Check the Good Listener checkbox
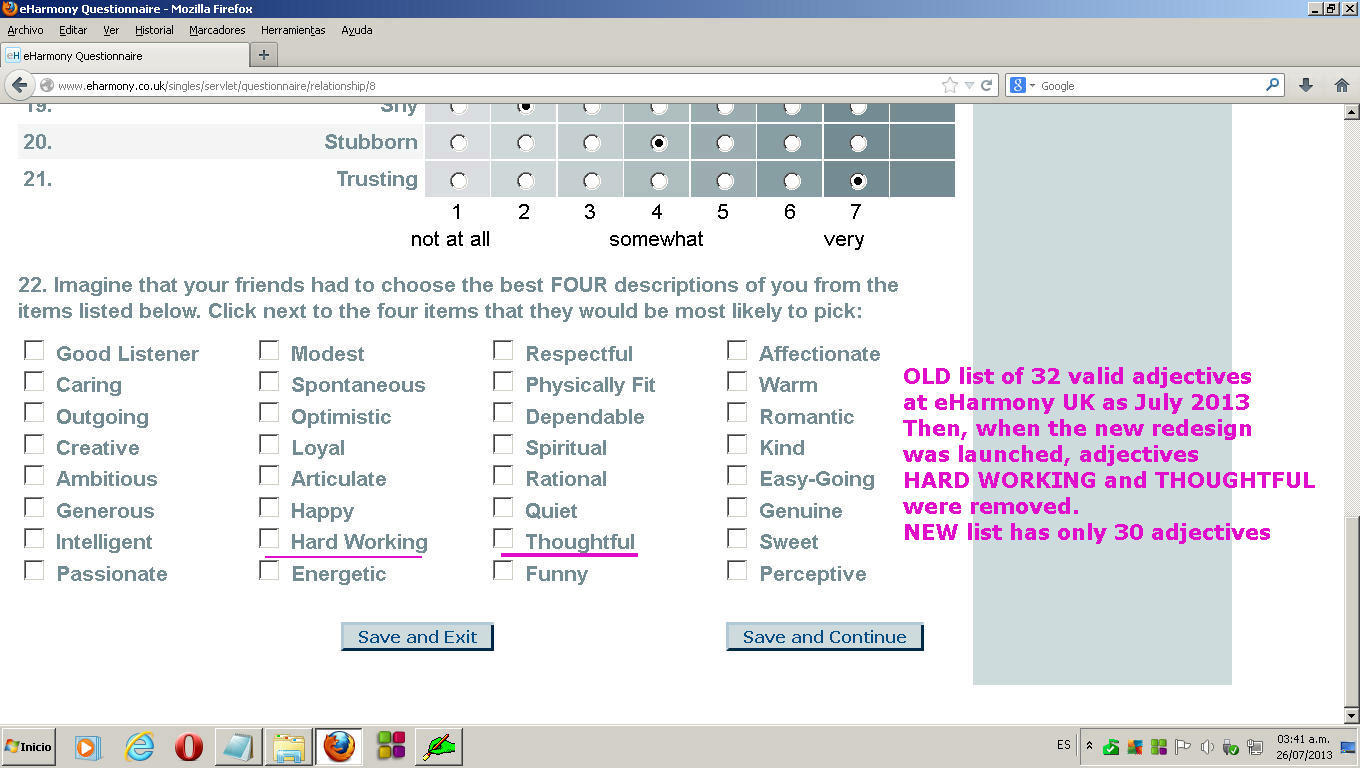 (34, 350)
